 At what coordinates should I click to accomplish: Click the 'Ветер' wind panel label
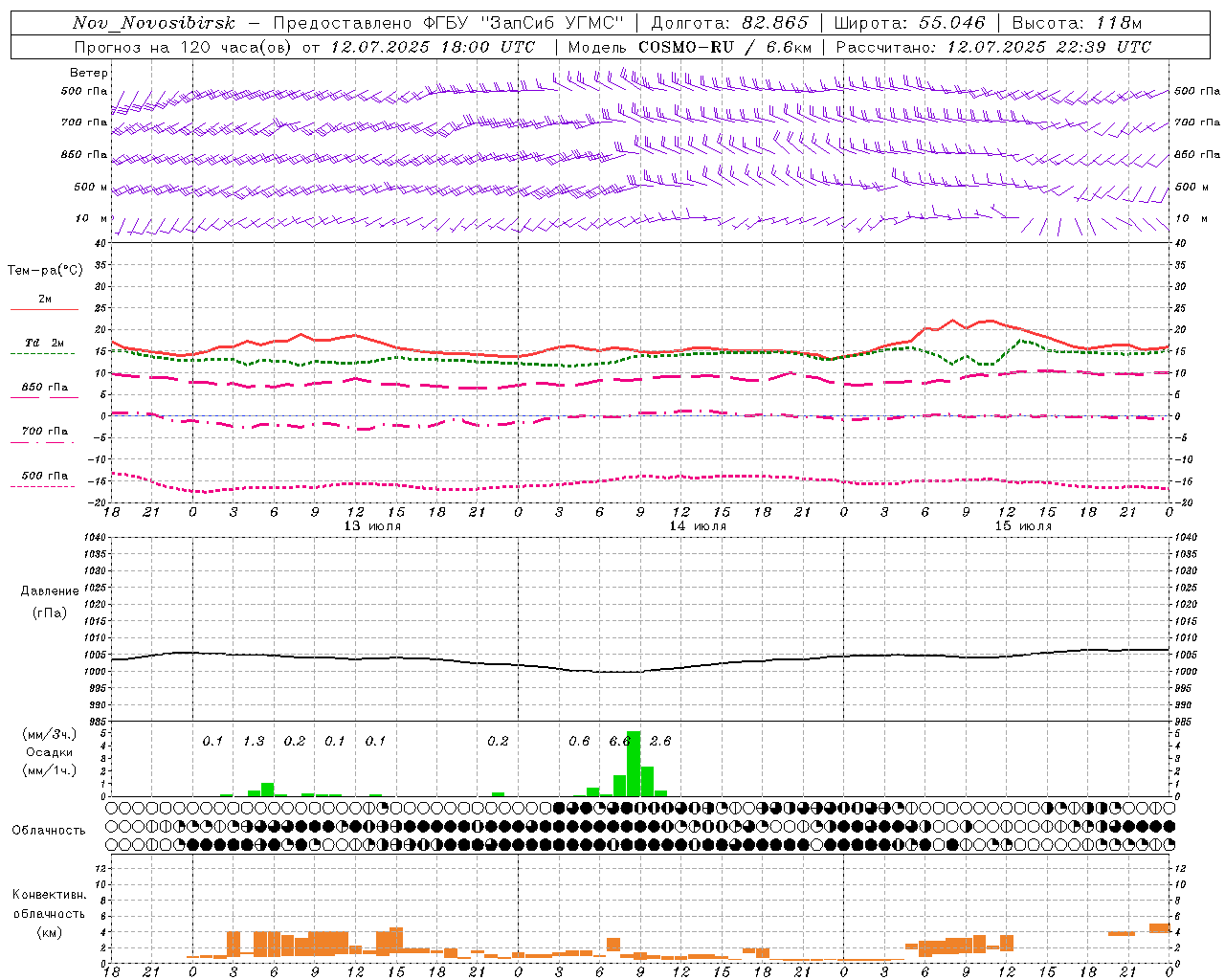coord(88,73)
